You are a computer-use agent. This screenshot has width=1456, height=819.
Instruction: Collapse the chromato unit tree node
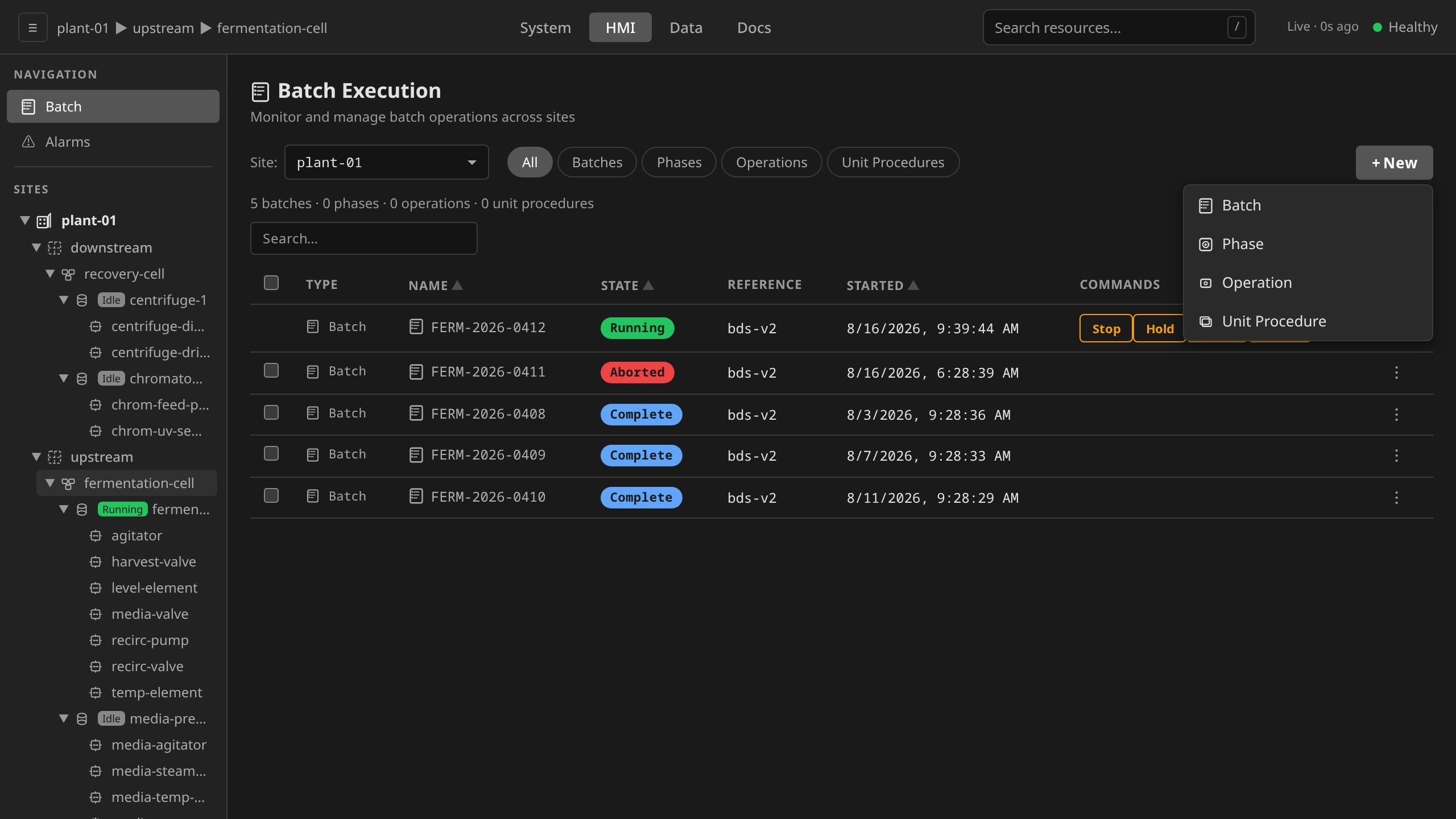pyautogui.click(x=64, y=378)
